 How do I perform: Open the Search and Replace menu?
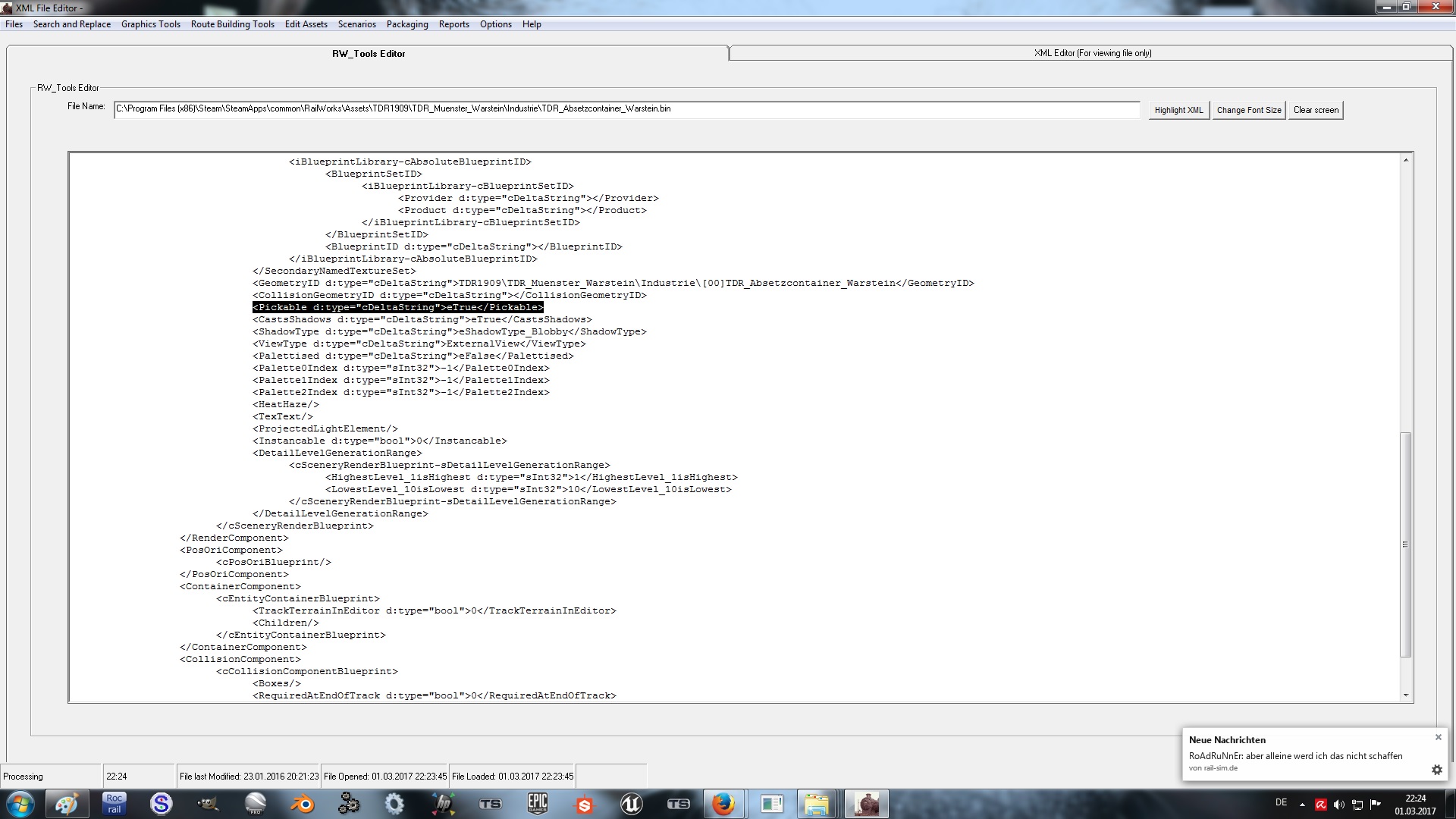tap(72, 24)
